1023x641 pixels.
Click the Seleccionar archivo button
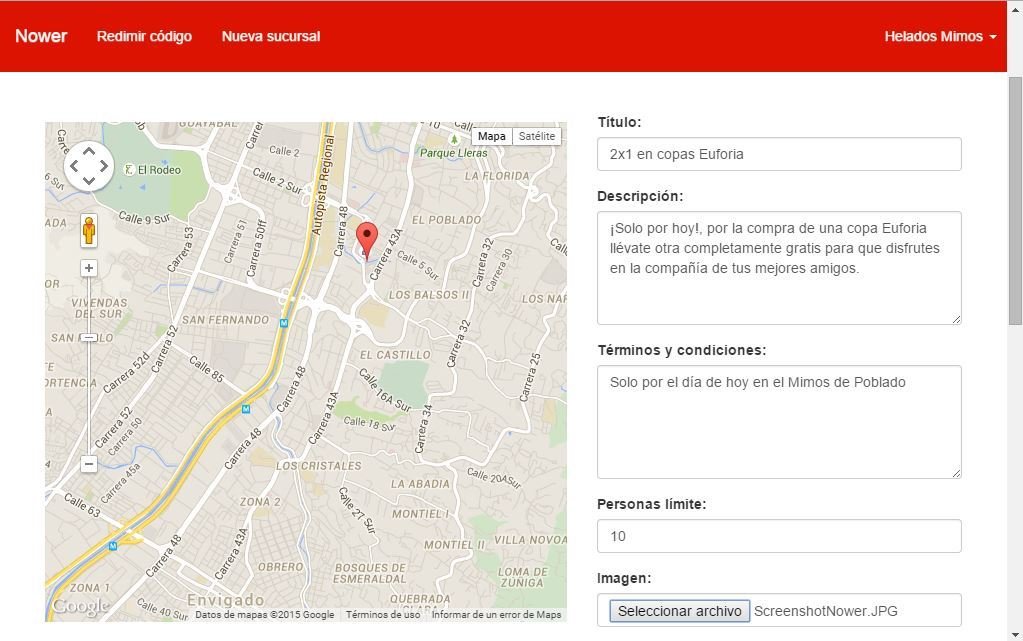coord(679,611)
